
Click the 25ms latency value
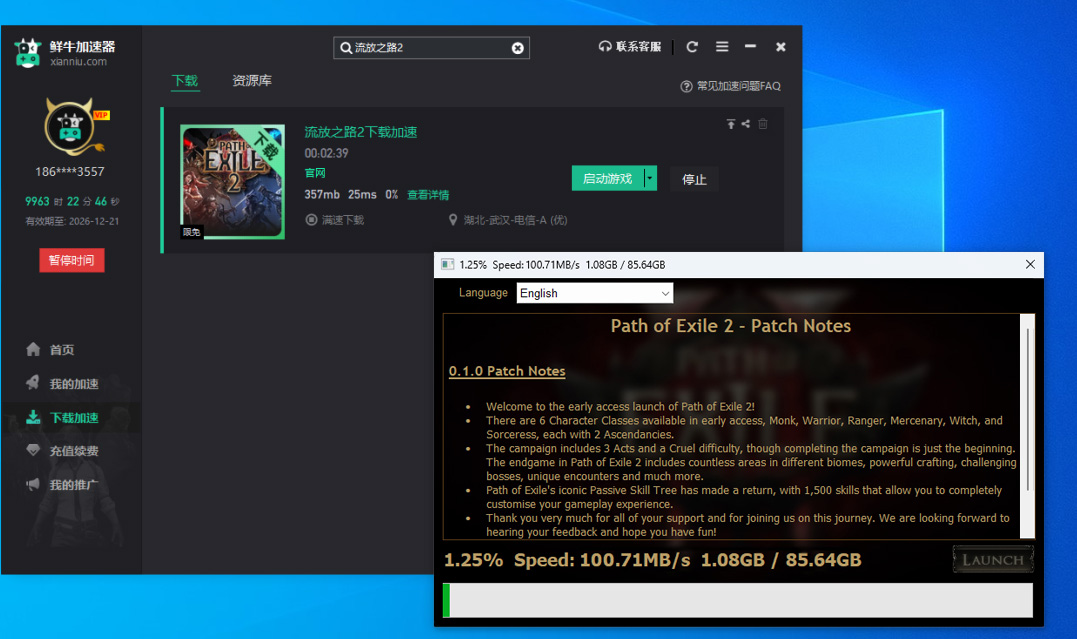click(362, 194)
